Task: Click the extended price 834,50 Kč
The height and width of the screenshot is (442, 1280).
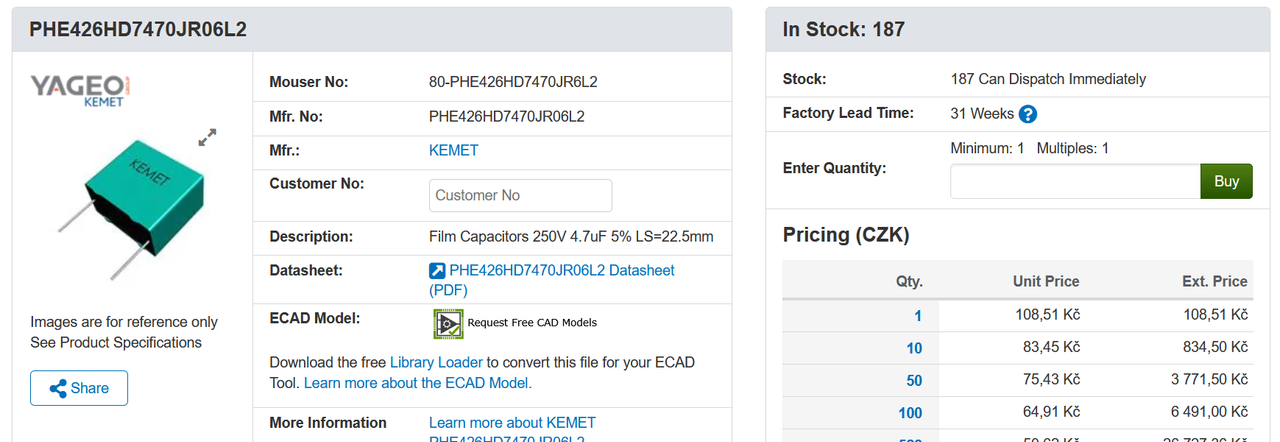Action: click(x=1214, y=347)
